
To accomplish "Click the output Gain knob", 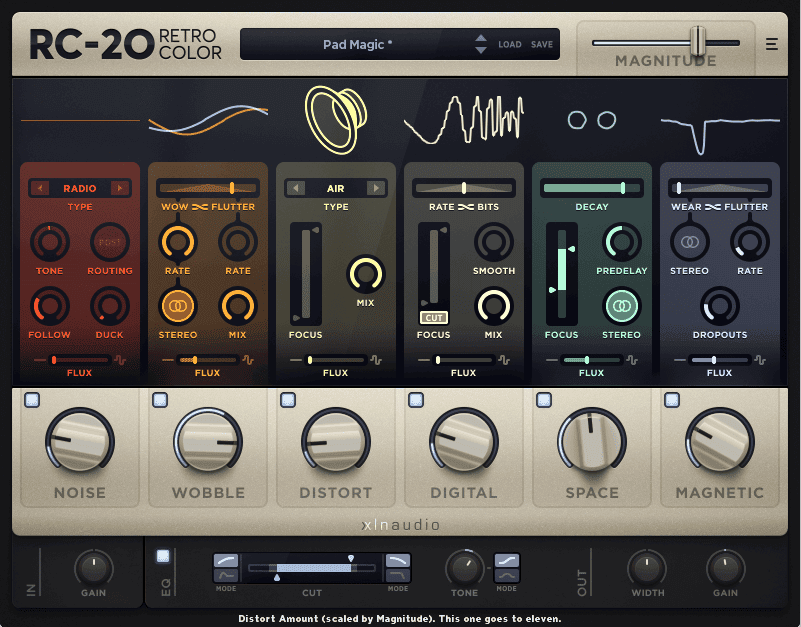I will pyautogui.click(x=725, y=567).
